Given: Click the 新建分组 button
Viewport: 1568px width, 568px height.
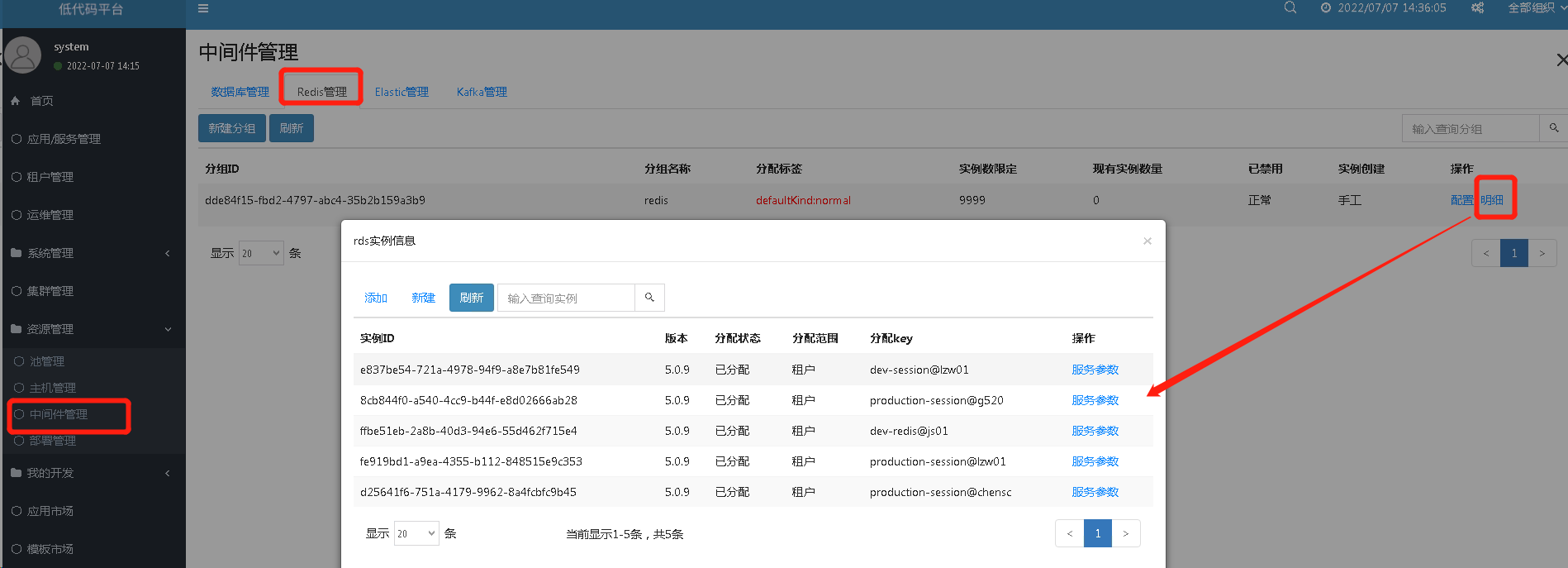Looking at the screenshot, I should click(232, 128).
